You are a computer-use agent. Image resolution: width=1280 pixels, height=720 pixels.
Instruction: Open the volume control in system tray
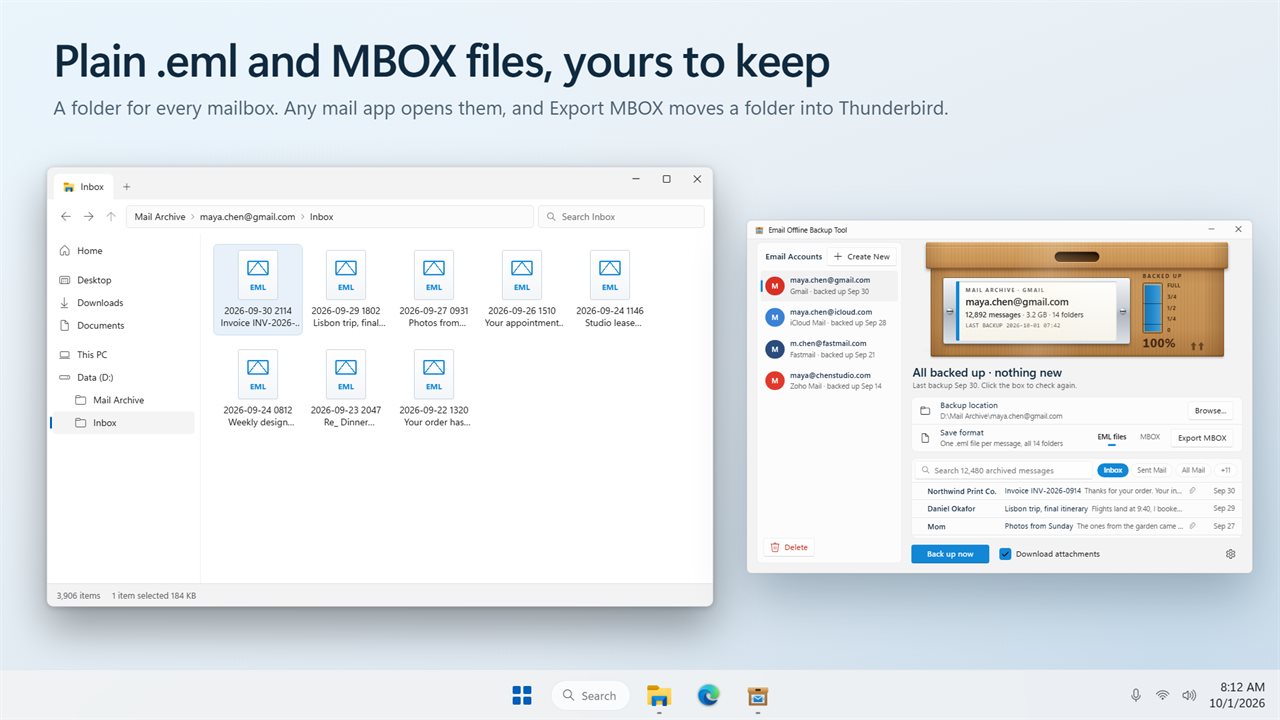pyautogui.click(x=1189, y=695)
